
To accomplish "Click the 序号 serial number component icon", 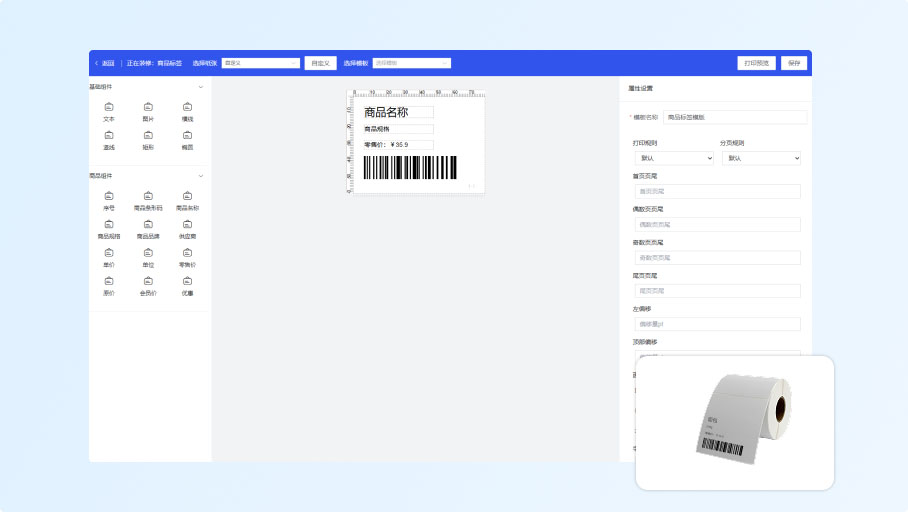I will click(109, 196).
